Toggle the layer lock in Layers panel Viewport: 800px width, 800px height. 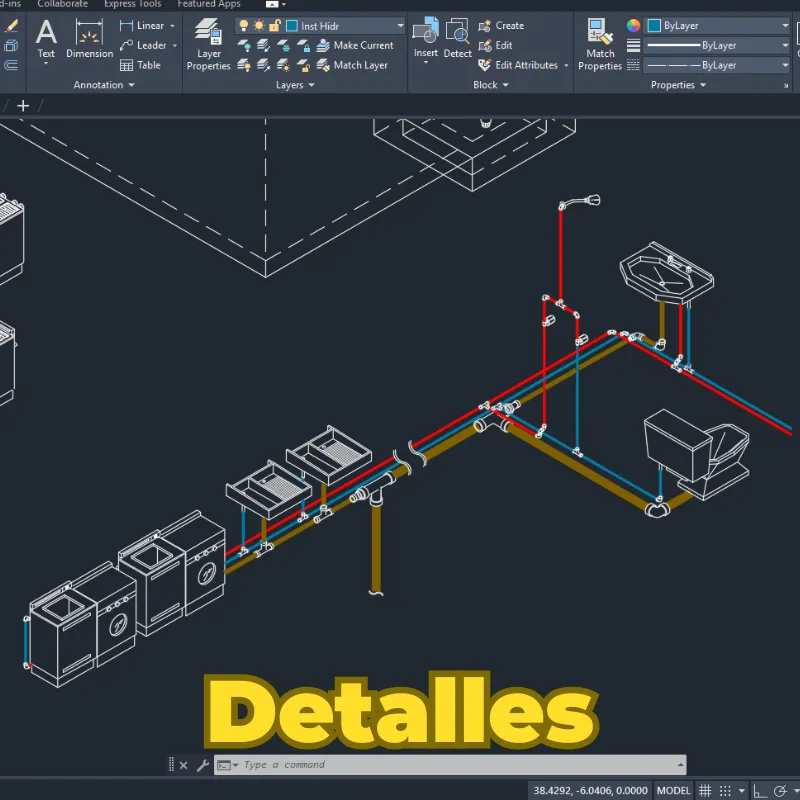click(272, 25)
